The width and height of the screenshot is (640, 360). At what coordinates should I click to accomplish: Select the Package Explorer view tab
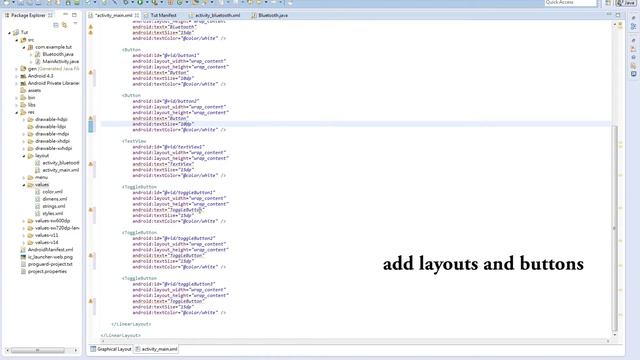[29, 15]
